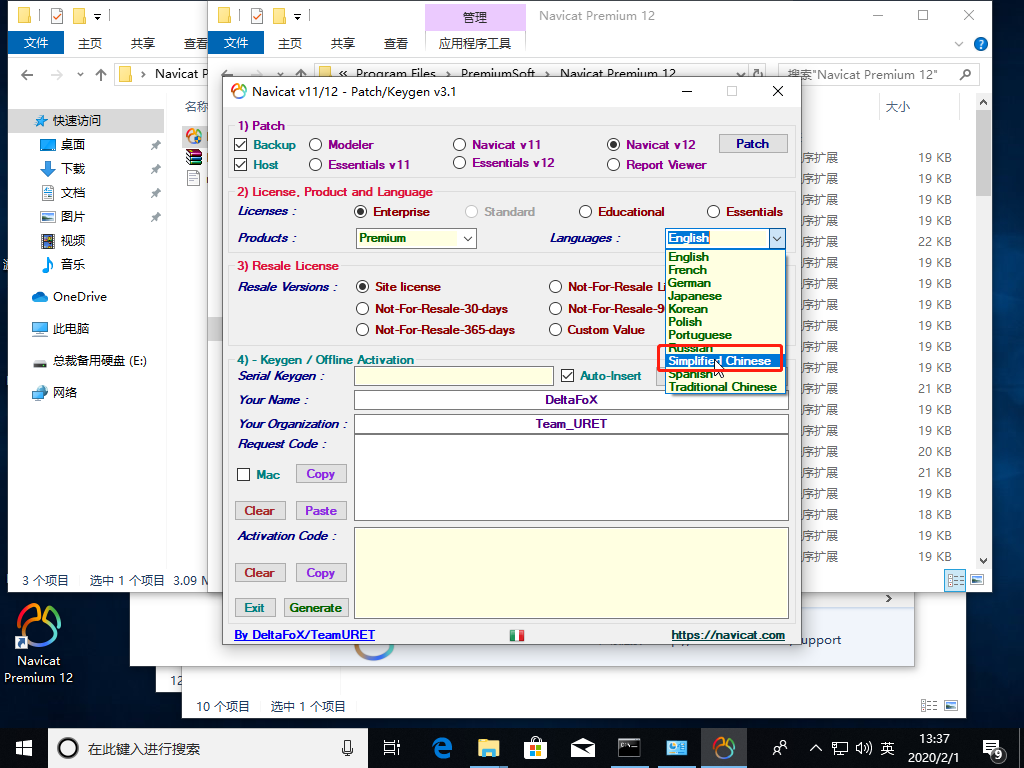The height and width of the screenshot is (768, 1024).
Task: Open Microsoft Store from taskbar
Action: (x=535, y=748)
